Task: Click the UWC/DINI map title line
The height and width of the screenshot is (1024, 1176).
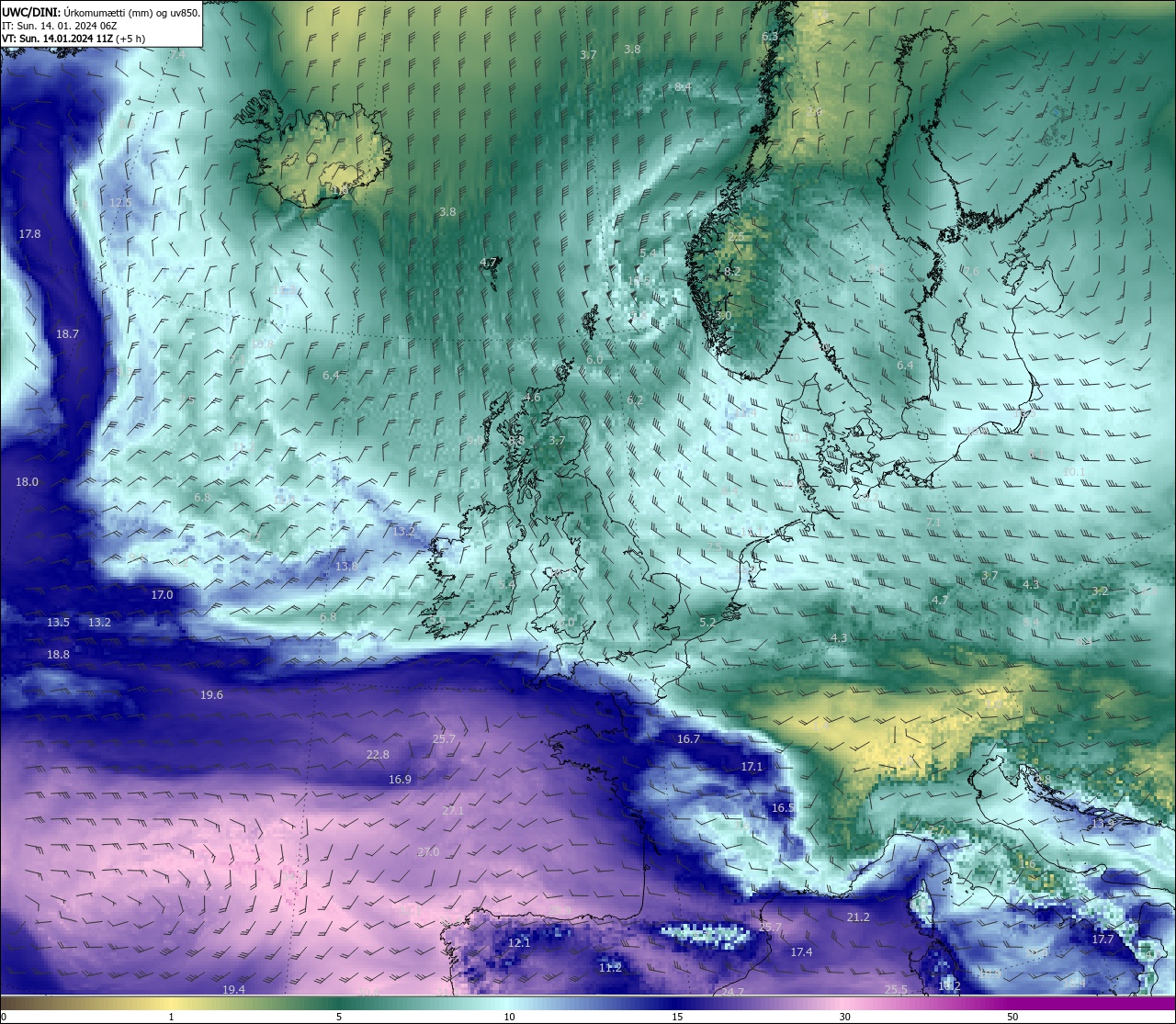Action: [x=101, y=13]
